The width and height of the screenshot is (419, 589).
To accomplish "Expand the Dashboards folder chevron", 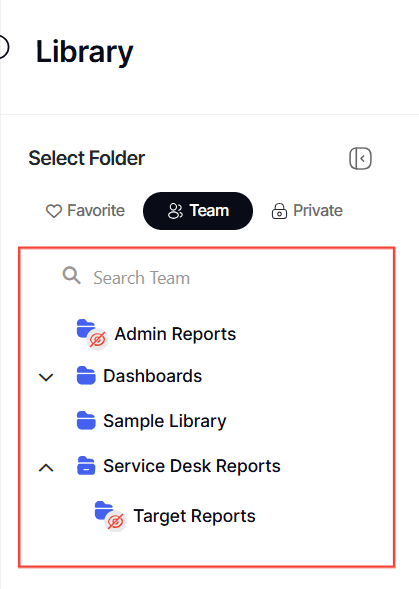I will [46, 377].
